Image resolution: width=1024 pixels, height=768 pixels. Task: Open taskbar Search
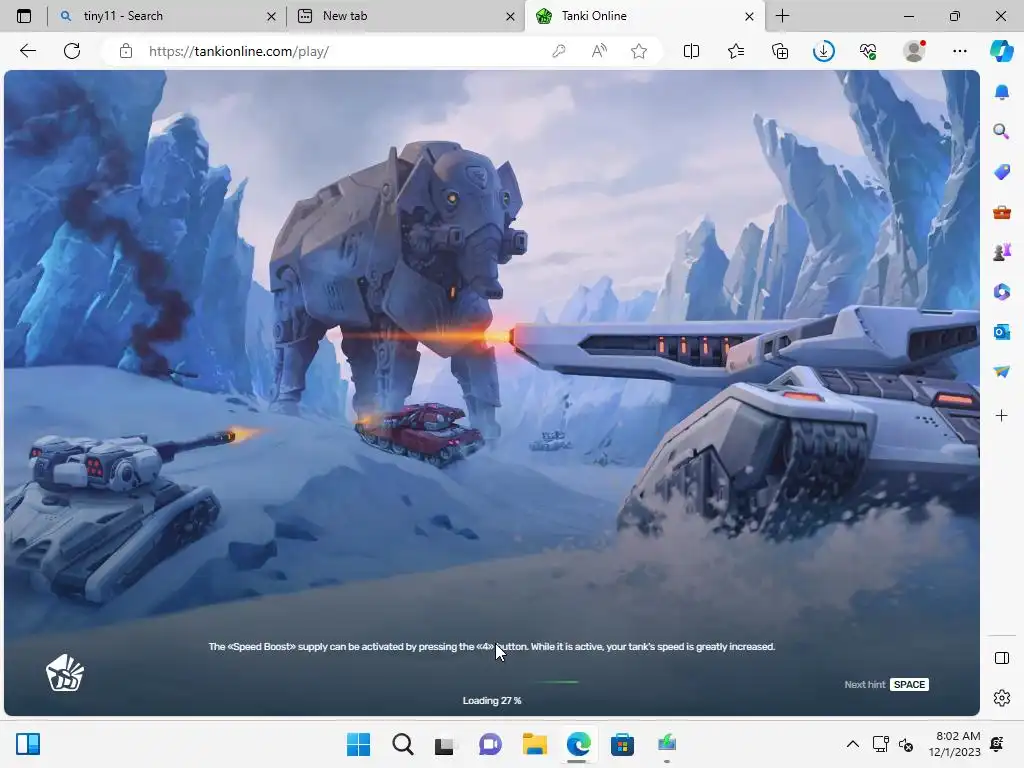(x=402, y=744)
